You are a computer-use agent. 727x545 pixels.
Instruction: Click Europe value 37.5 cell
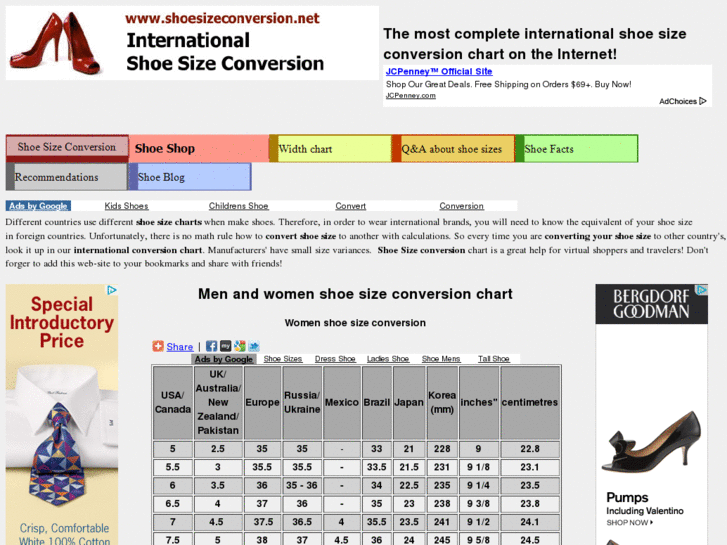tap(262, 522)
